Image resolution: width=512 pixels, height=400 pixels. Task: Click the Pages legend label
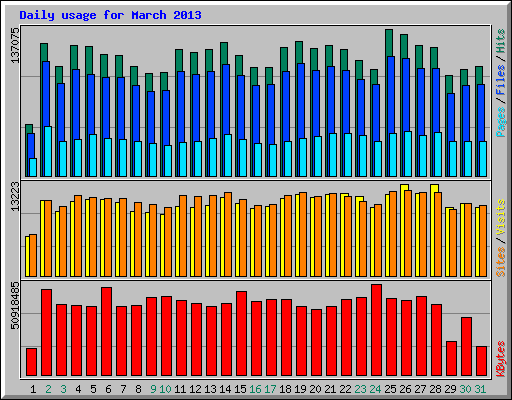point(501,122)
